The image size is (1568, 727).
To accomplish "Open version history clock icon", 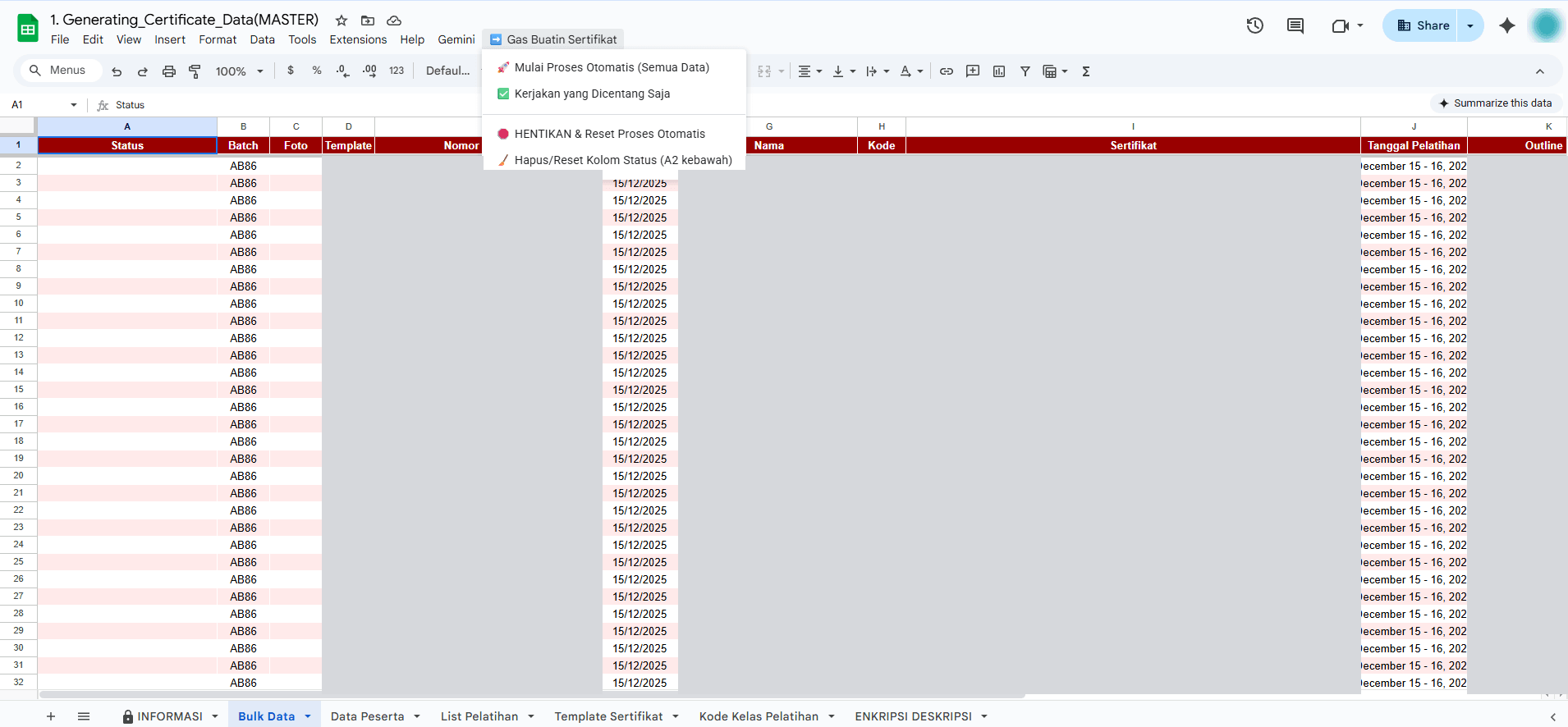I will coord(1255,25).
